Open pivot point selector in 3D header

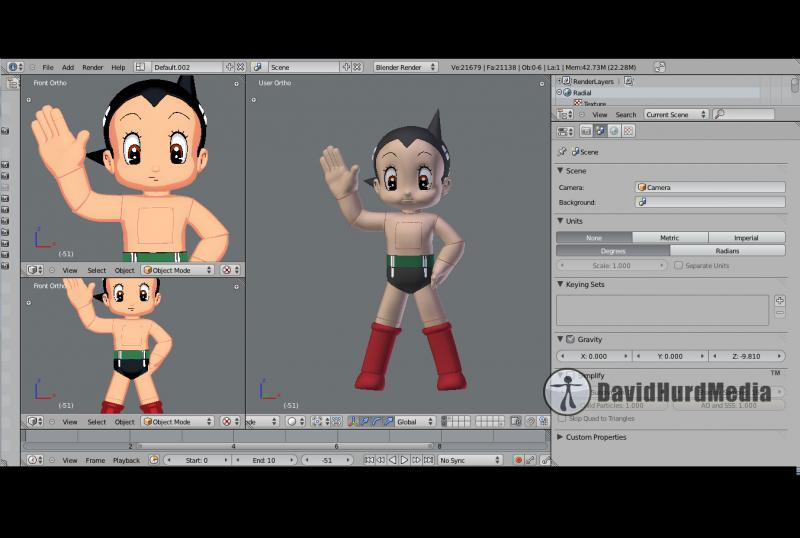[x=320, y=422]
